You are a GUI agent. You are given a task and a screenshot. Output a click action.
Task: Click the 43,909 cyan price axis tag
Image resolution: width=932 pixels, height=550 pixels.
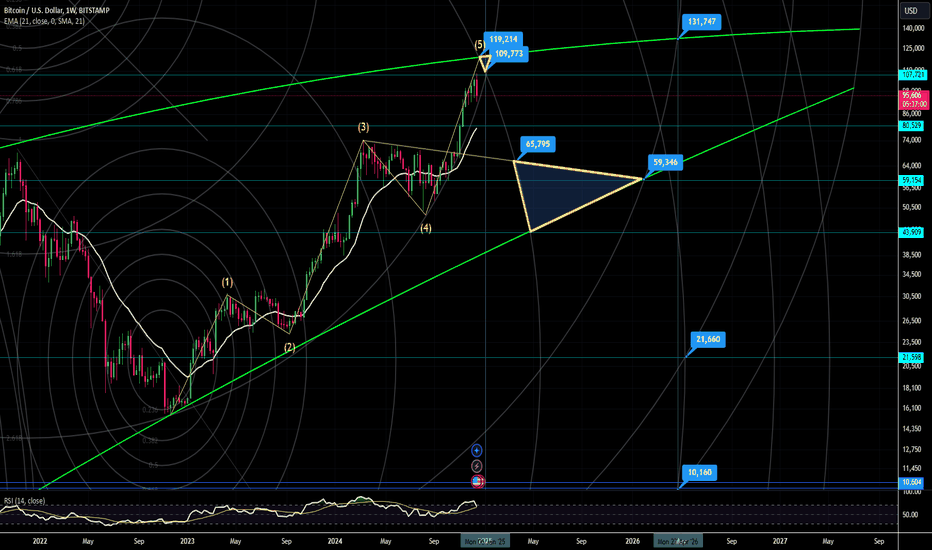(911, 232)
